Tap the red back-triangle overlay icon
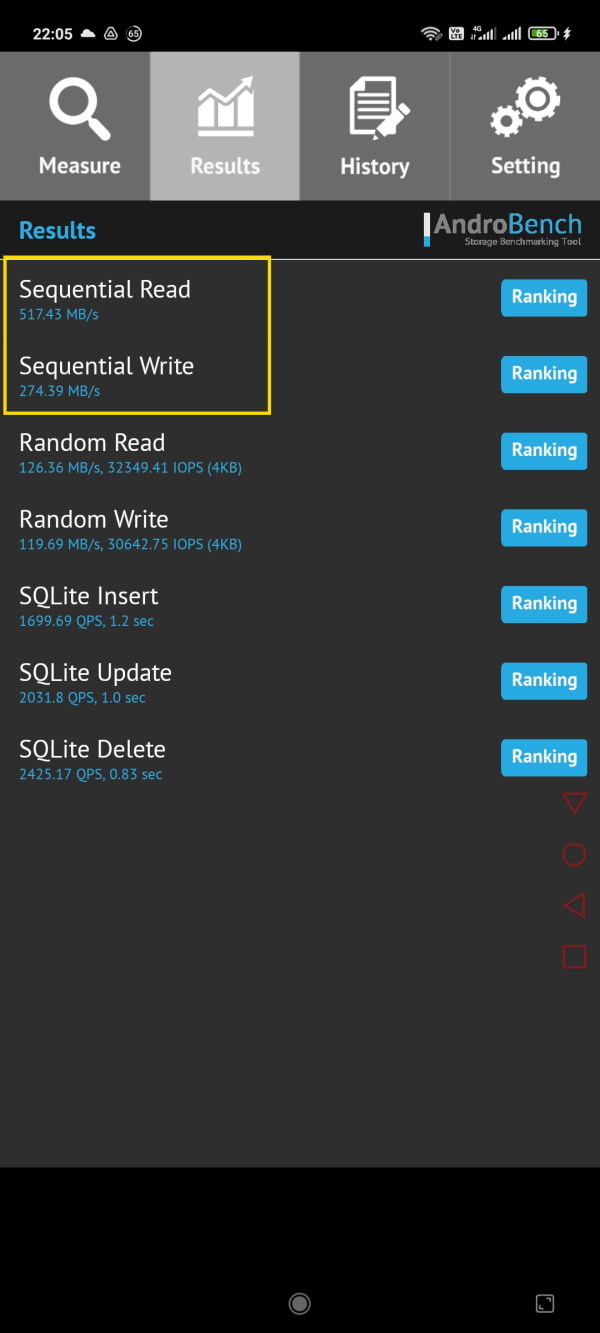This screenshot has height=1333, width=600. pos(574,906)
